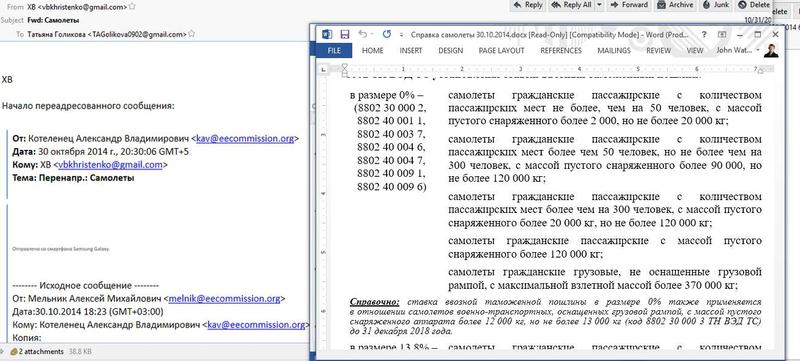Expand the 2 attachments pane
The image size is (800, 361).
[x=2, y=351]
